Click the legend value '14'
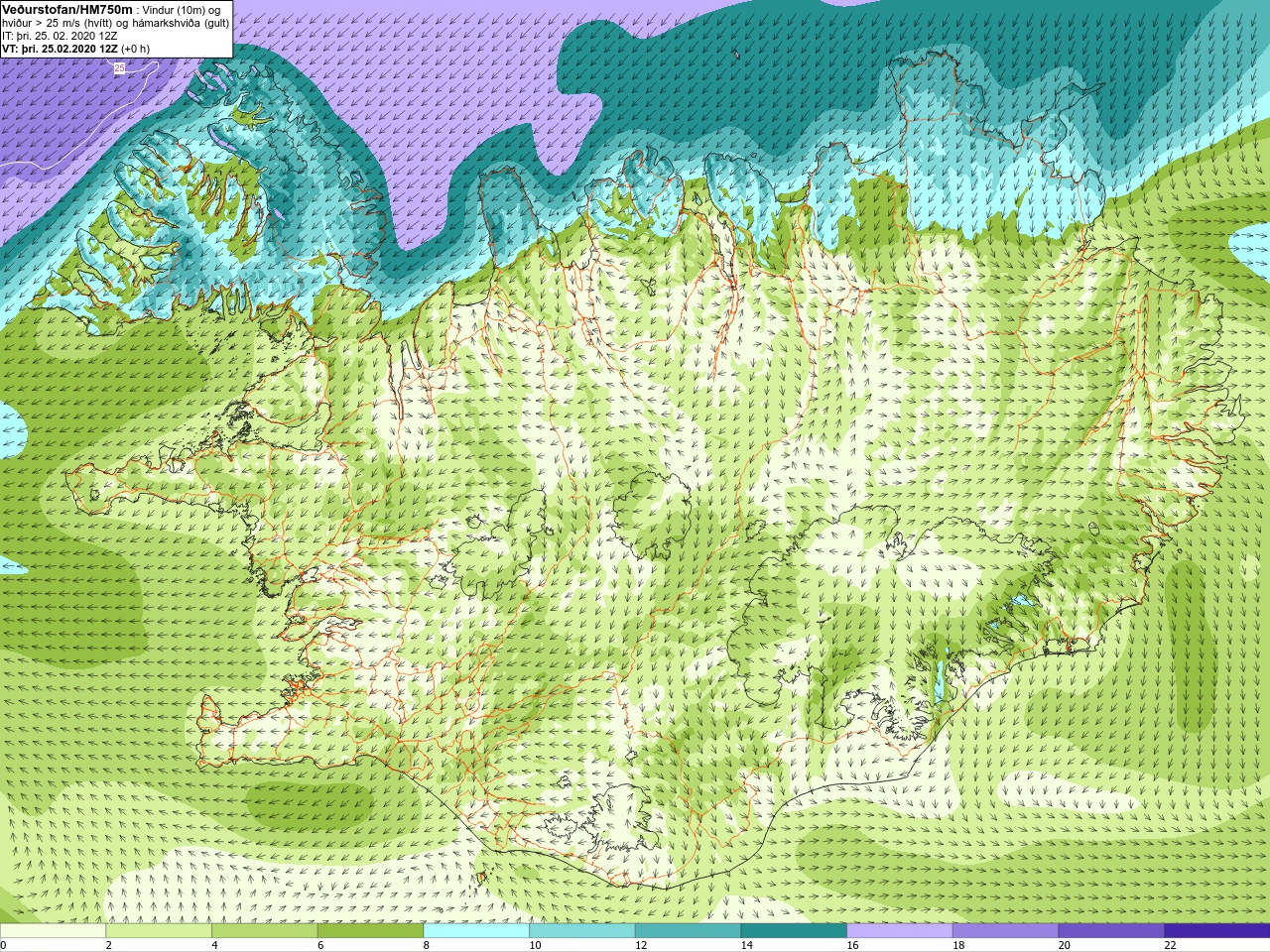 pos(747,945)
